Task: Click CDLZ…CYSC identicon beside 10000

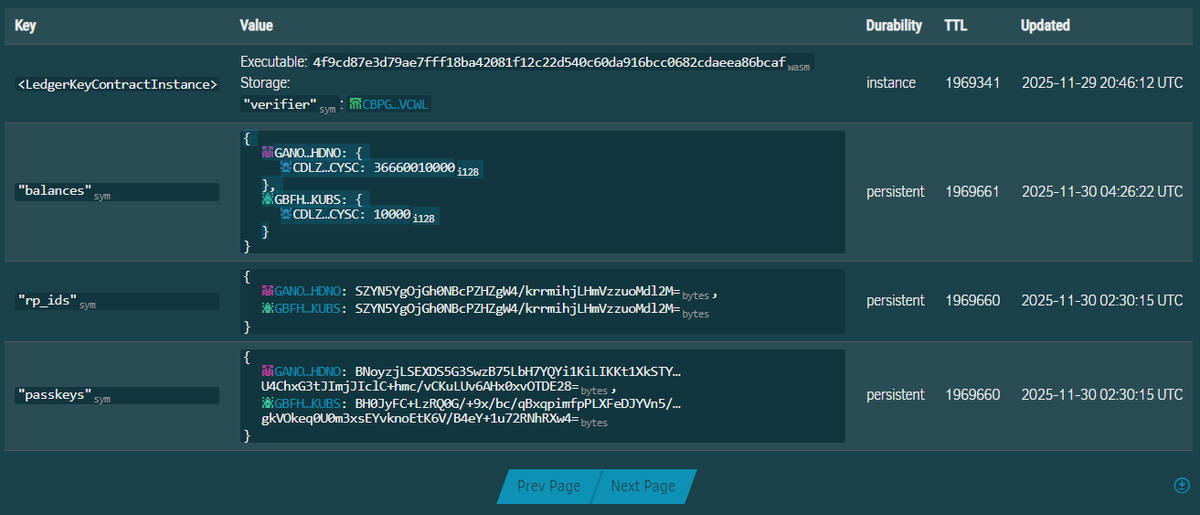Action: coord(285,216)
